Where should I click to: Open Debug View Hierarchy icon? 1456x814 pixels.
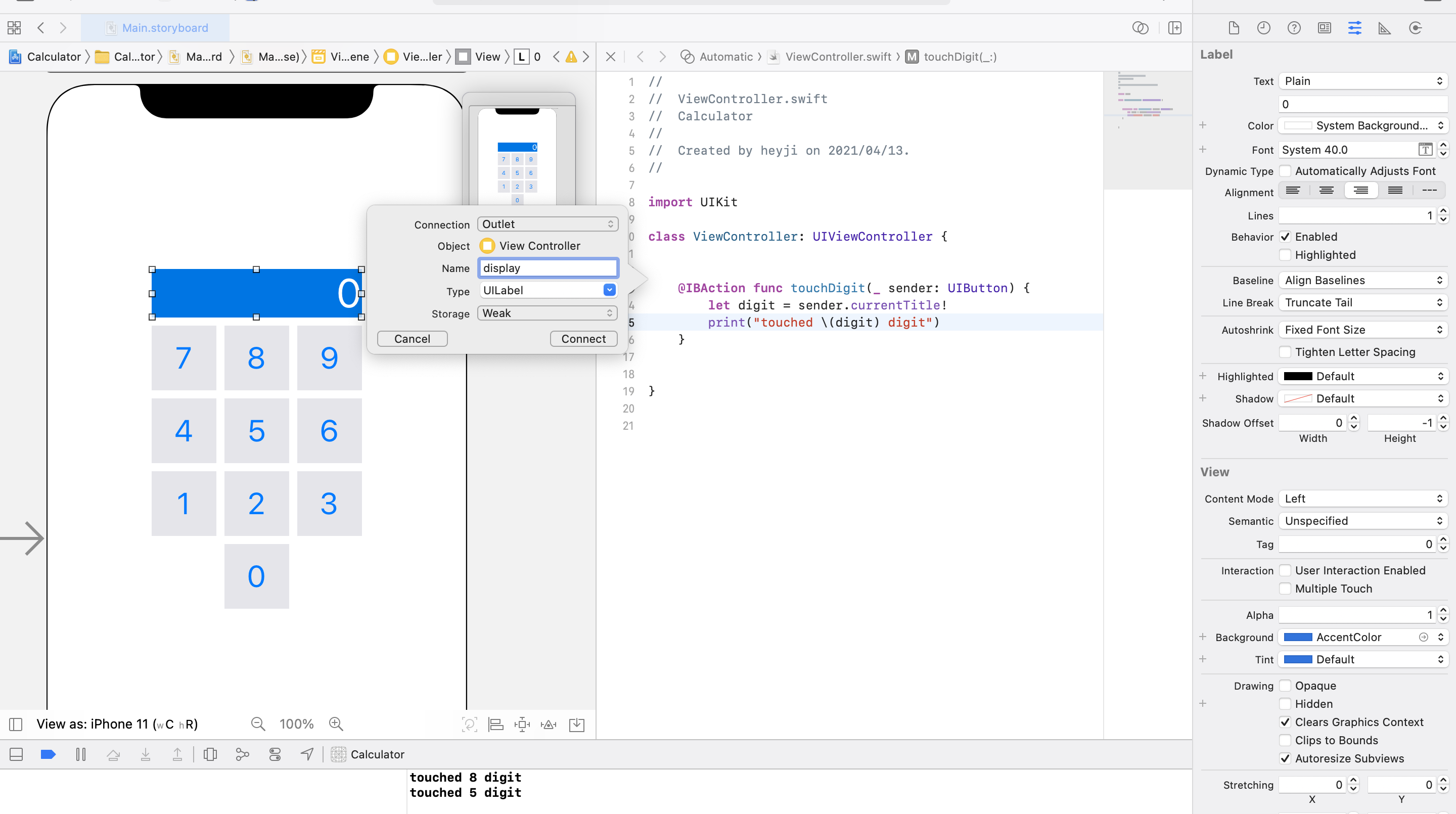click(x=210, y=754)
